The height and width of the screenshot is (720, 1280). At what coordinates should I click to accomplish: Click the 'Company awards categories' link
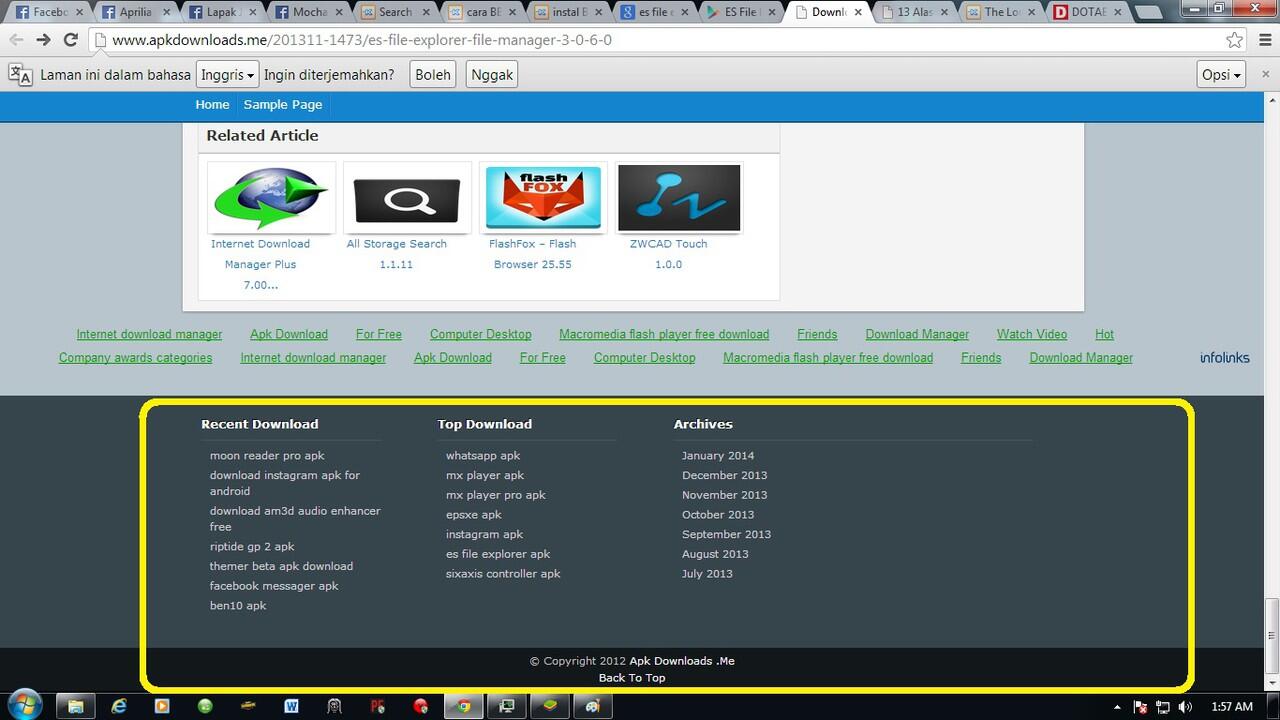tap(135, 357)
